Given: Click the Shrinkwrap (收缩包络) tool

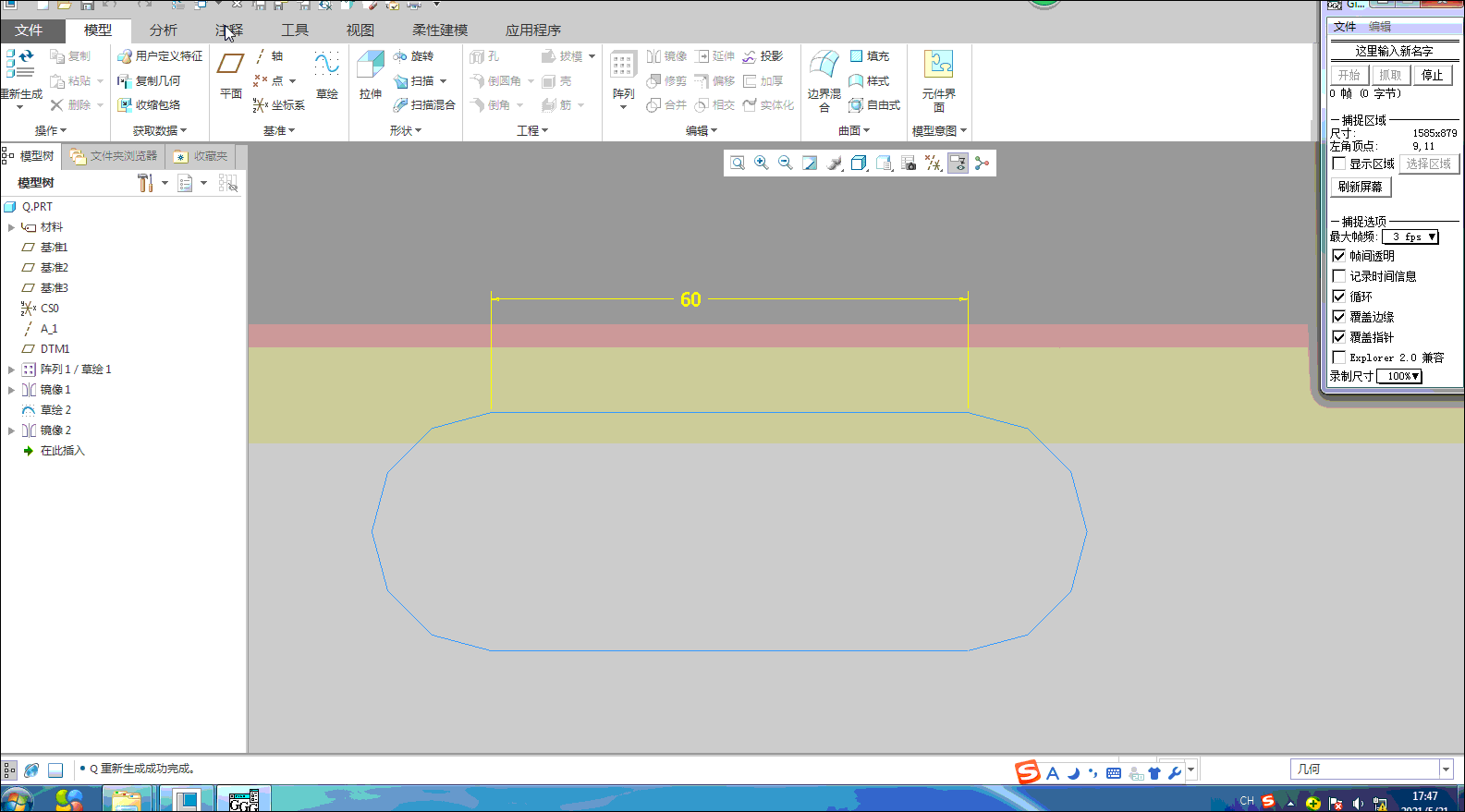Looking at the screenshot, I should coord(149,105).
